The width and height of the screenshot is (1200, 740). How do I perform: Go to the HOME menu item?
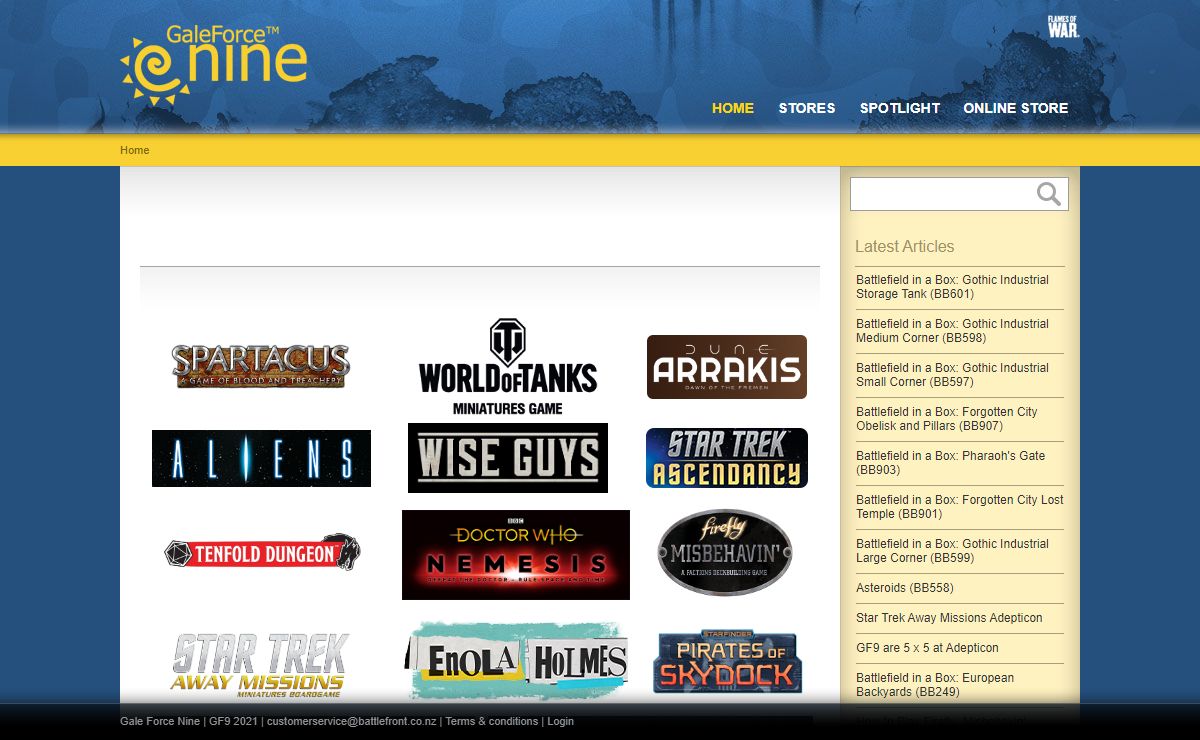733,108
